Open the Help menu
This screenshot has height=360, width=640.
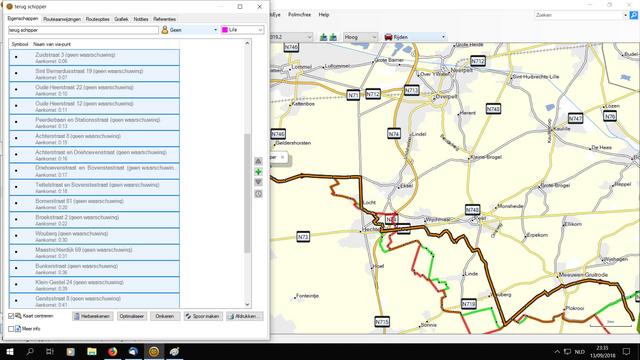[324, 15]
